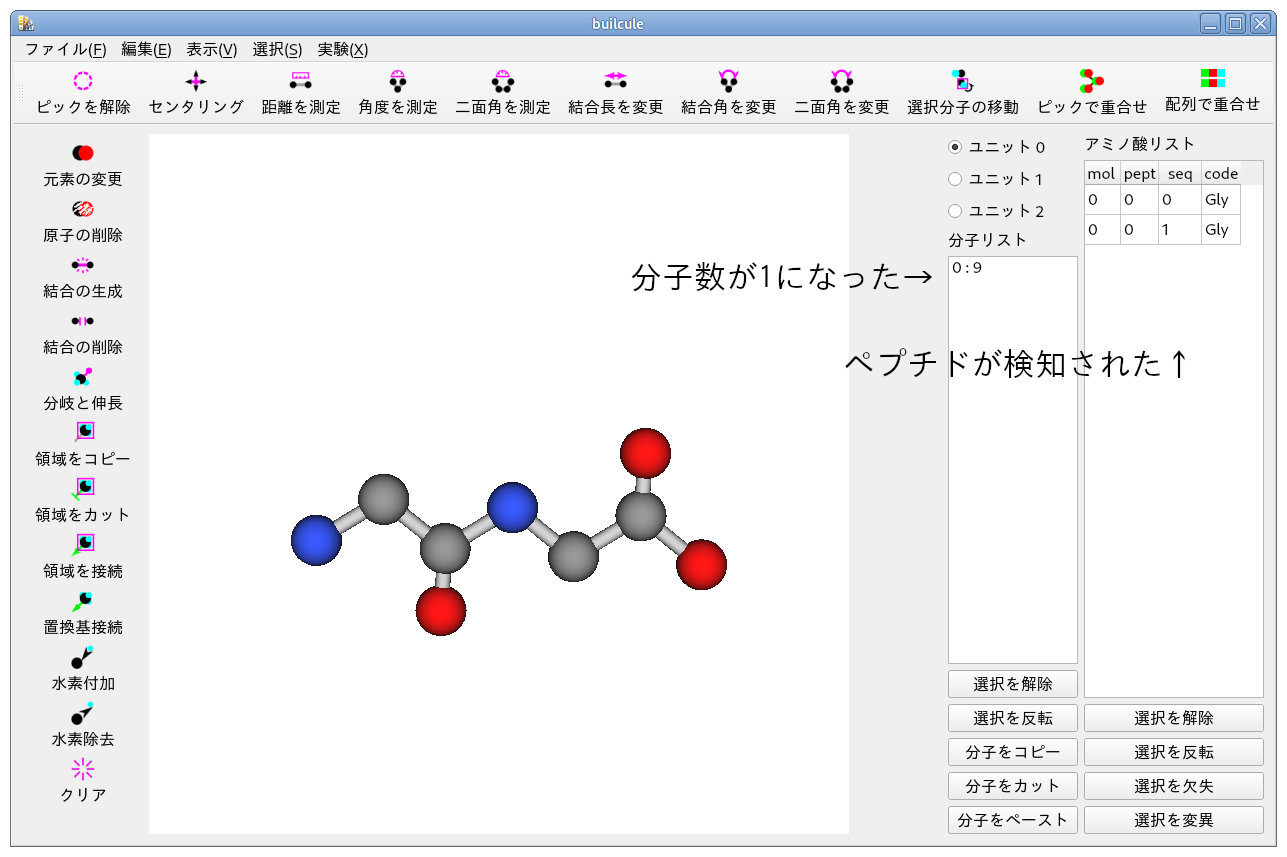Activate 水素付加 (add hydrogen) tool
This screenshot has width=1287, height=857.
[82, 671]
